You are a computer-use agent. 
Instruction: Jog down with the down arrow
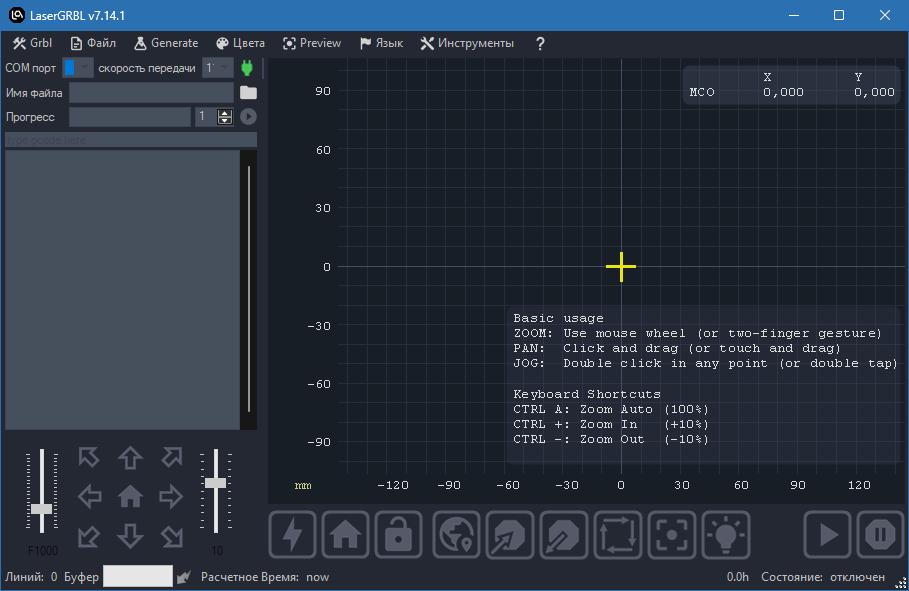click(130, 536)
